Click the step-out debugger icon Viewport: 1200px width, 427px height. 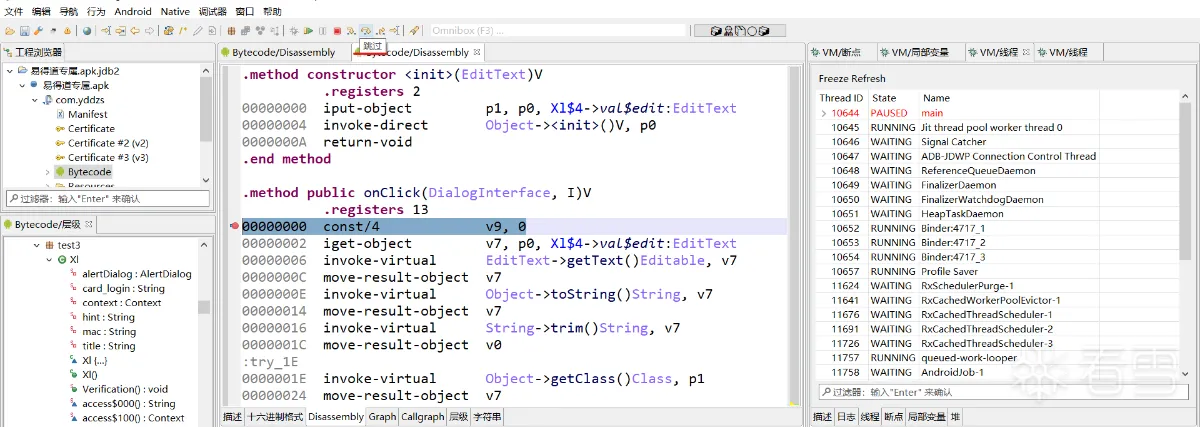(x=380, y=31)
